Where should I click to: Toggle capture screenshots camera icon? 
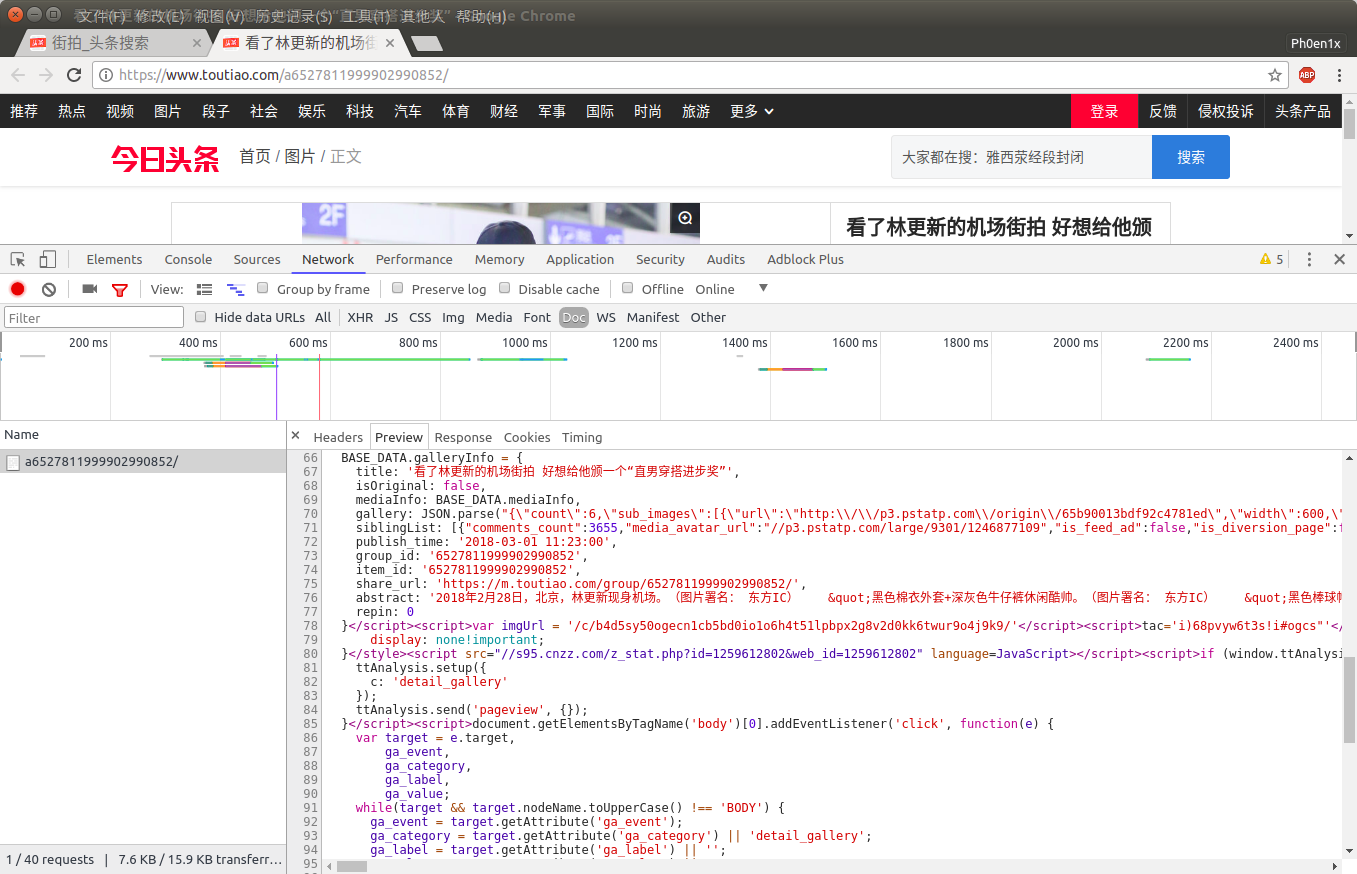click(x=90, y=289)
